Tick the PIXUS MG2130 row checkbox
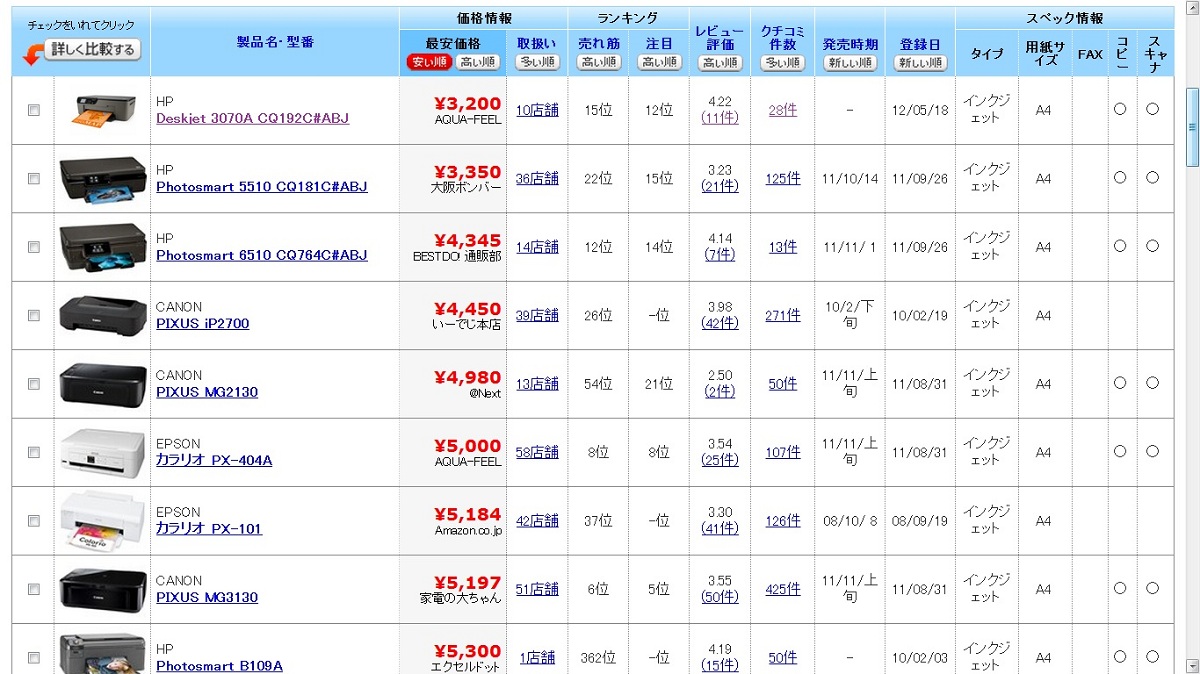The image size is (1200, 674). (34, 383)
